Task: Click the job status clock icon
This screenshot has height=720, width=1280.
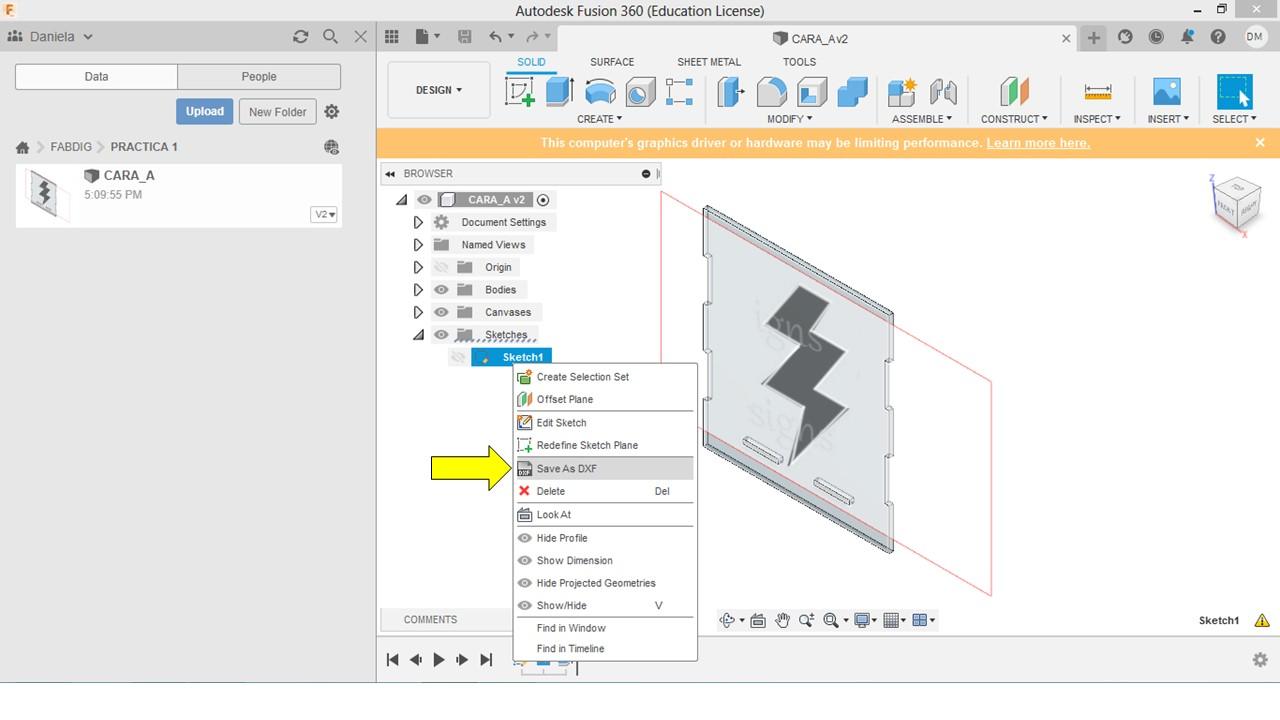Action: coord(1156,37)
